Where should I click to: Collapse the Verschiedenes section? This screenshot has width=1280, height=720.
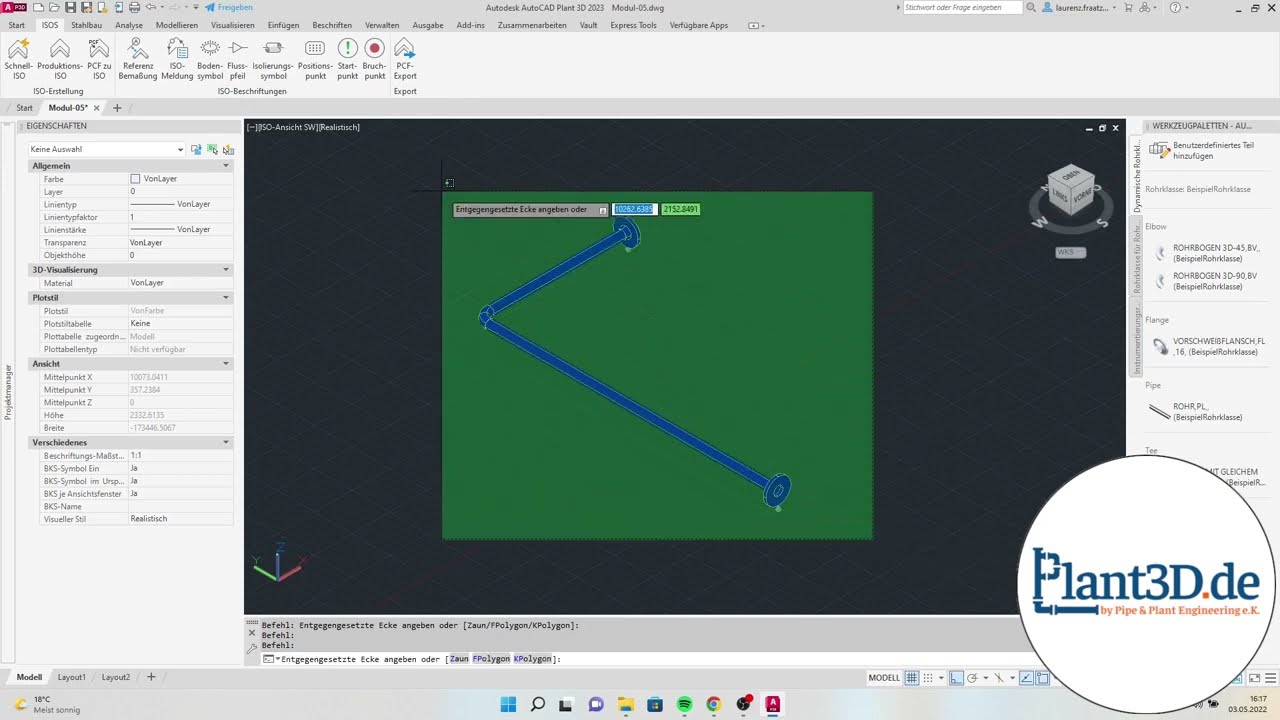point(226,442)
